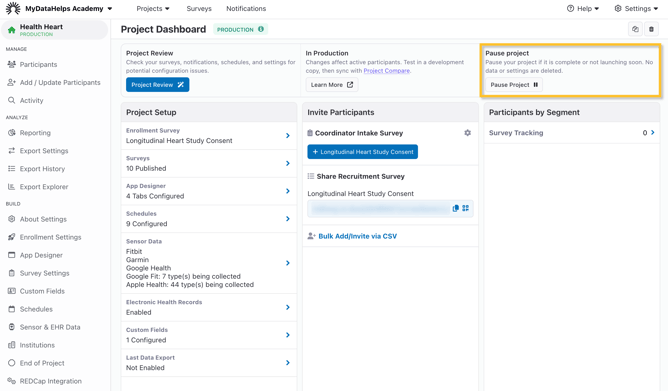Open Bulk Add/Invite via CSV link
This screenshot has width=668, height=391.
coord(357,236)
